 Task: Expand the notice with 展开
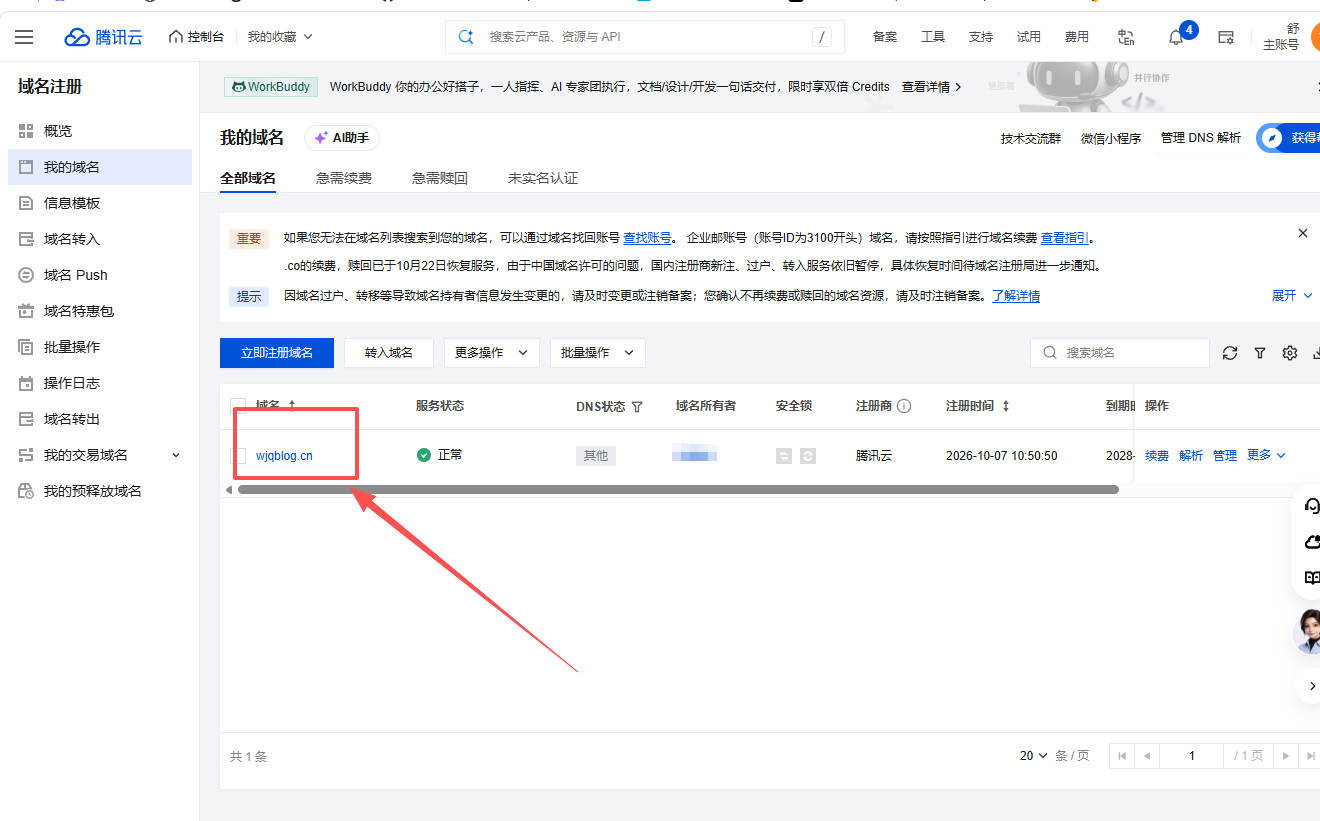pos(1291,296)
